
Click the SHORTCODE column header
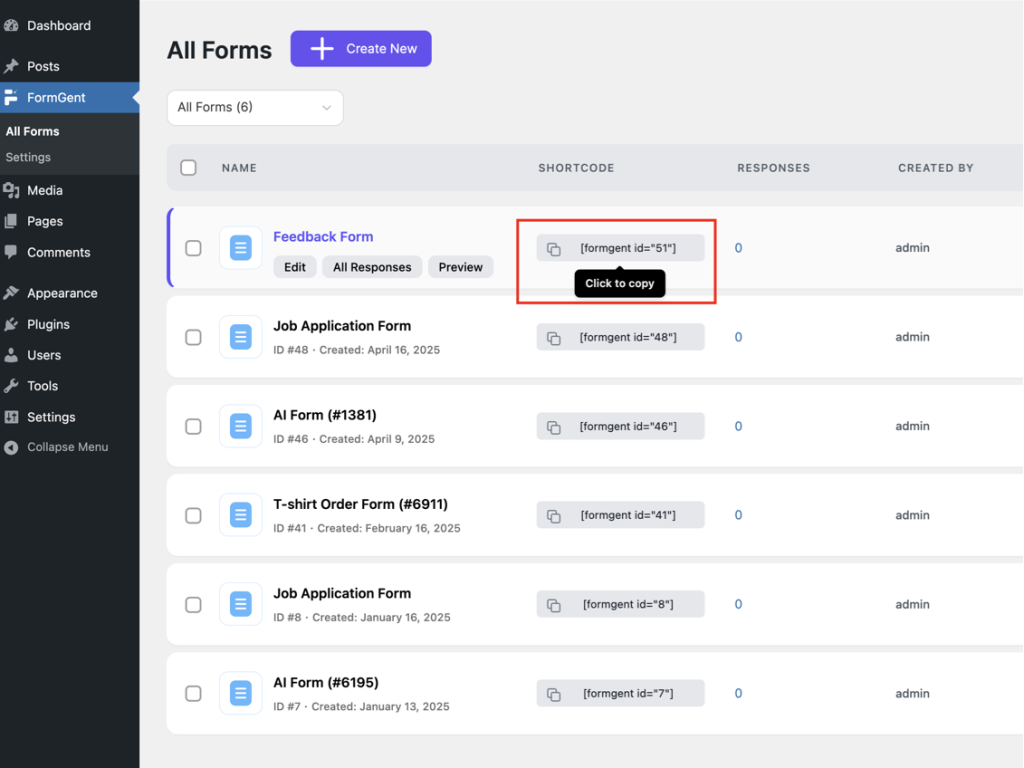576,168
